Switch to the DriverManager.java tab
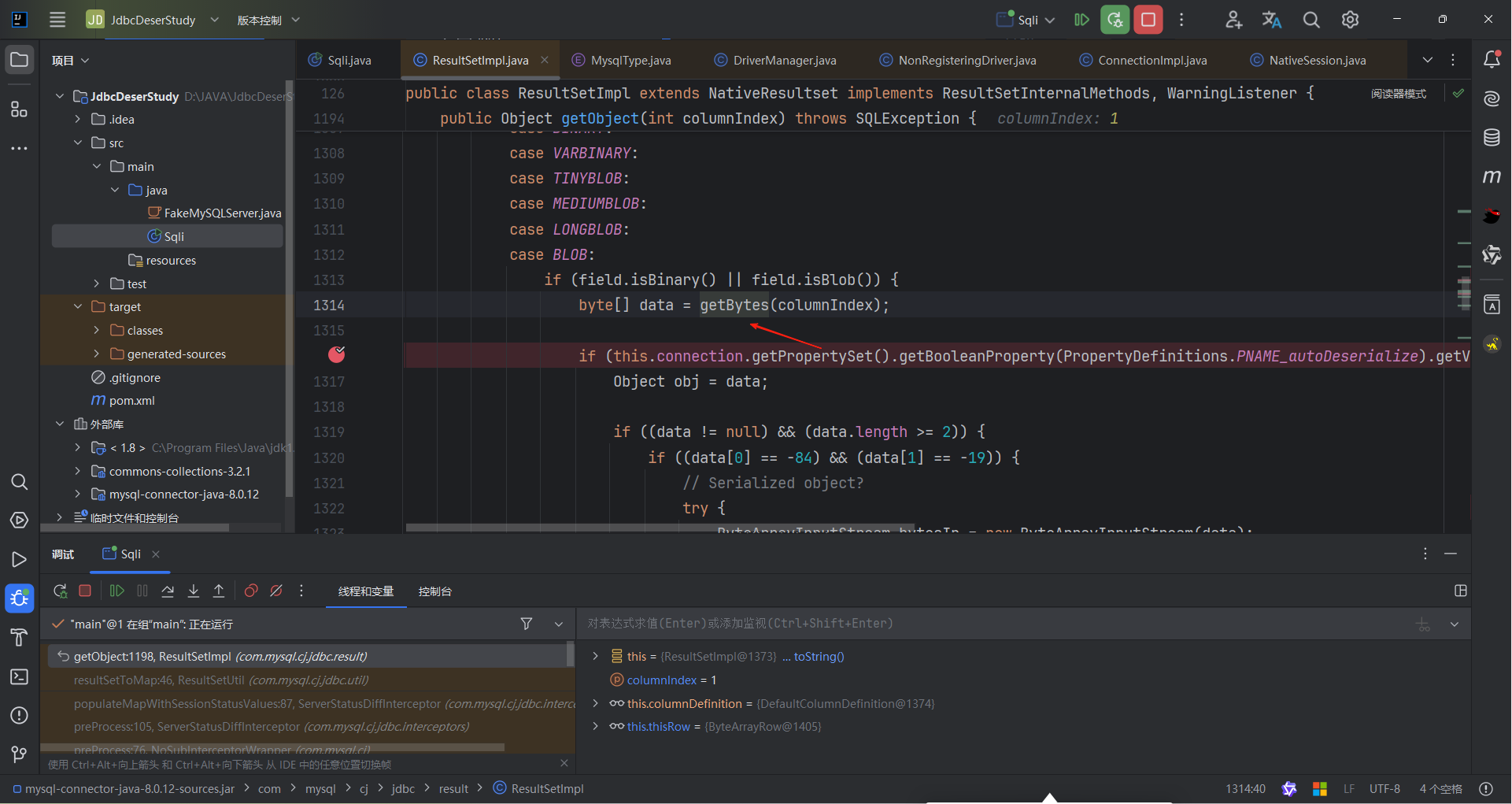Viewport: 1512px width, 804px height. (776, 60)
